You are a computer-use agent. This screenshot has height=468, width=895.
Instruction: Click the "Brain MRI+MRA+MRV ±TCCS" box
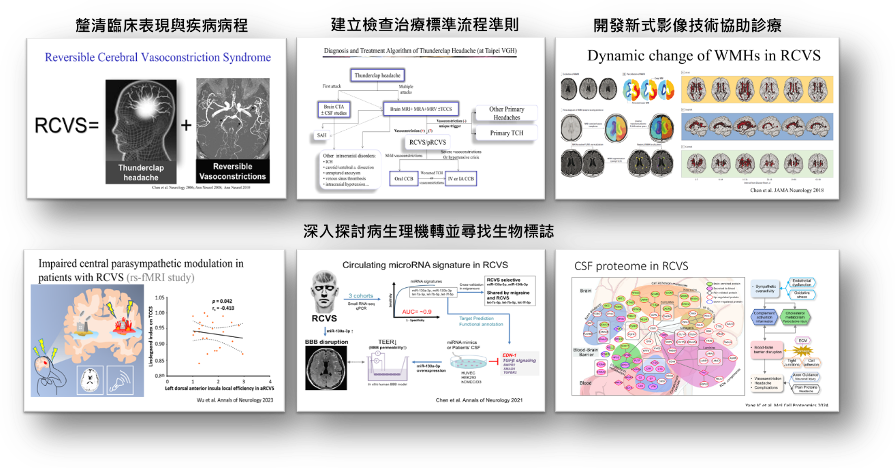coord(421,108)
